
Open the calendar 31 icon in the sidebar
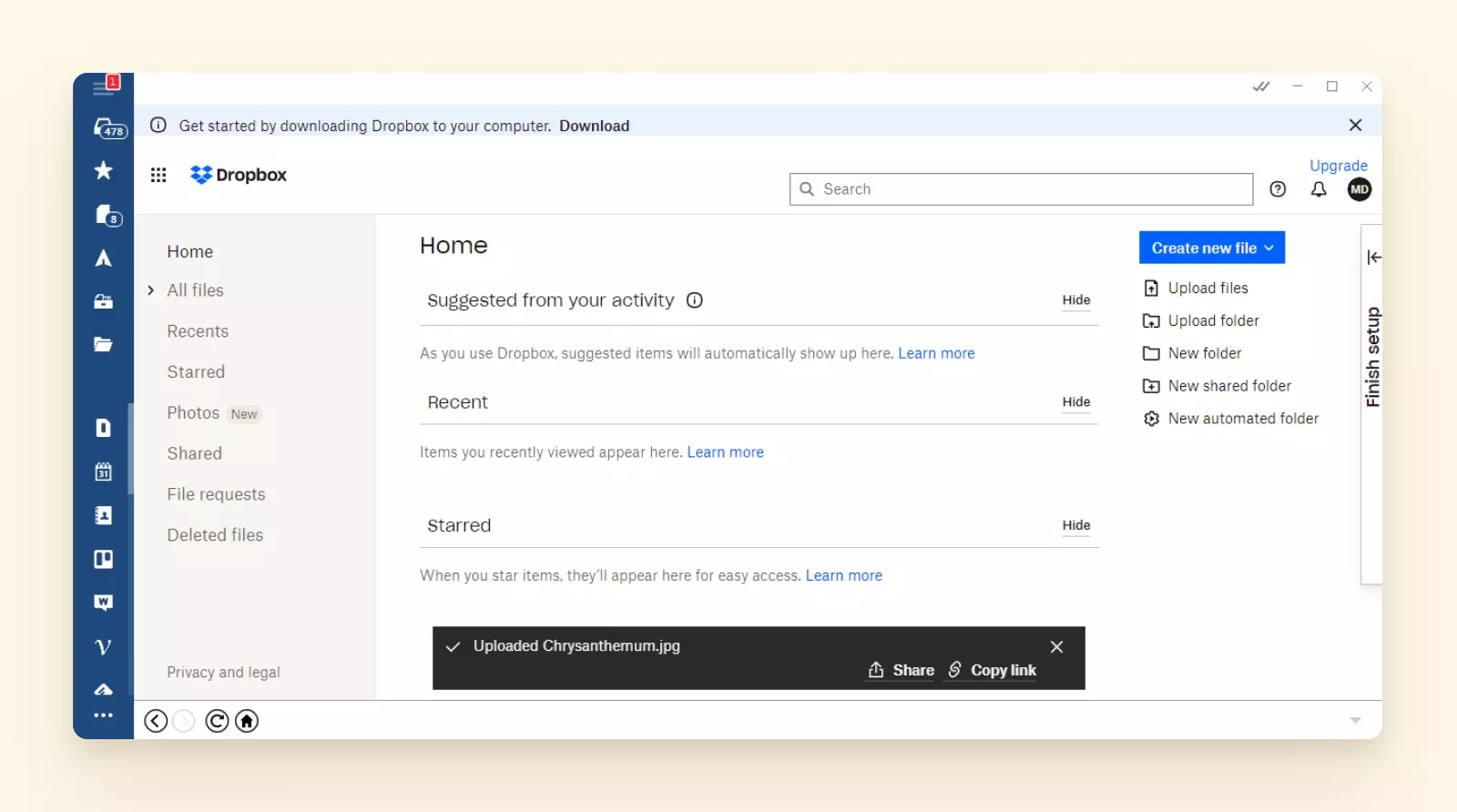[104, 472]
